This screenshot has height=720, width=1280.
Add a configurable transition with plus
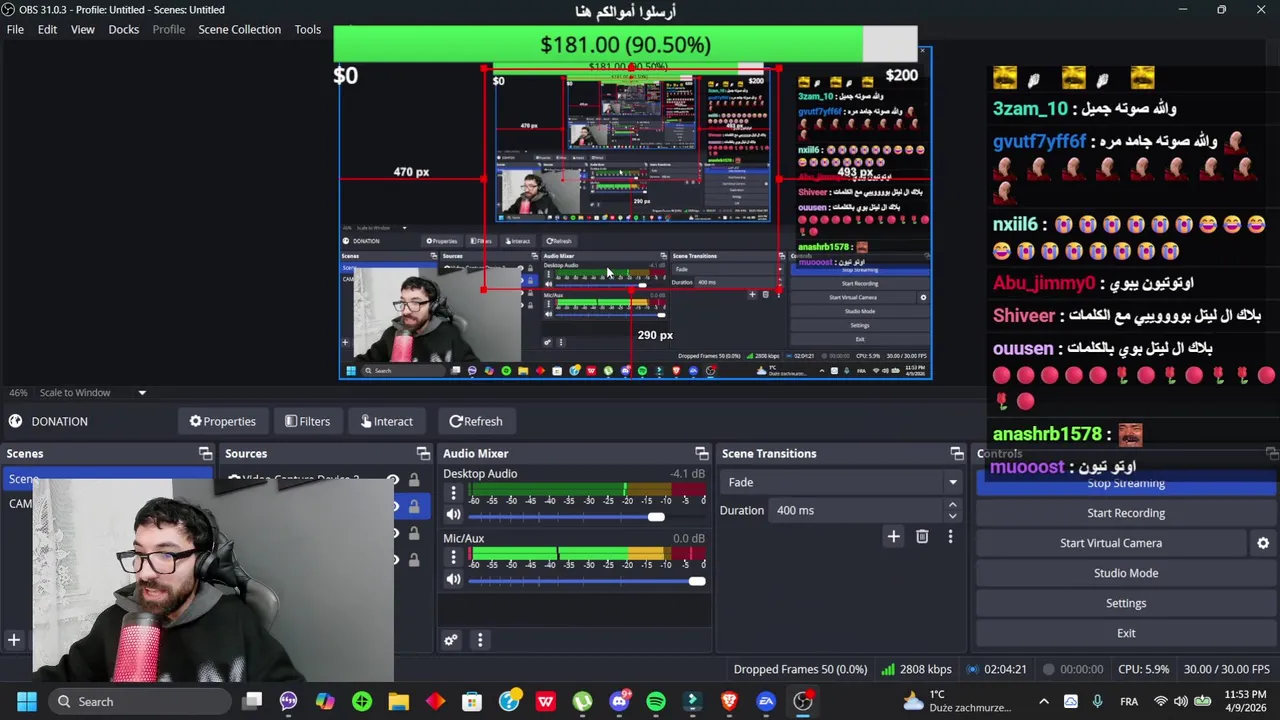pos(894,537)
